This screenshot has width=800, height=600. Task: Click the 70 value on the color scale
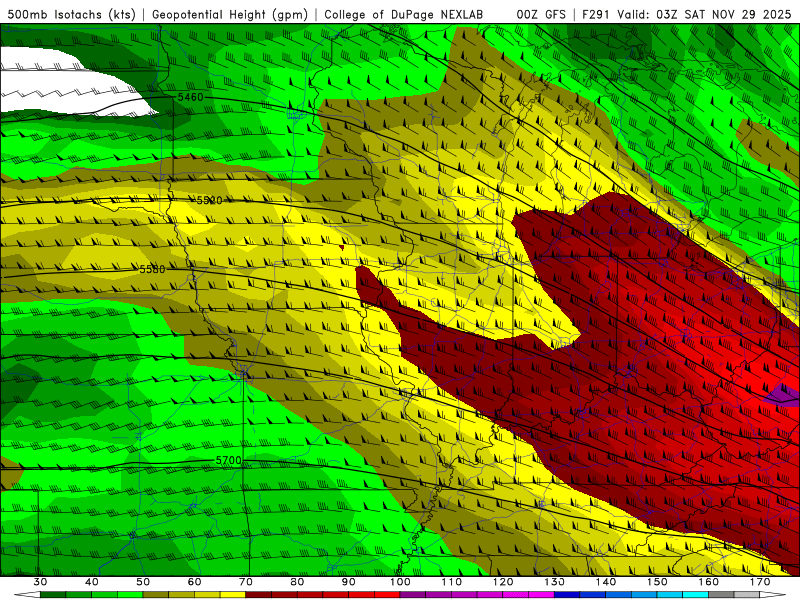pyautogui.click(x=246, y=582)
